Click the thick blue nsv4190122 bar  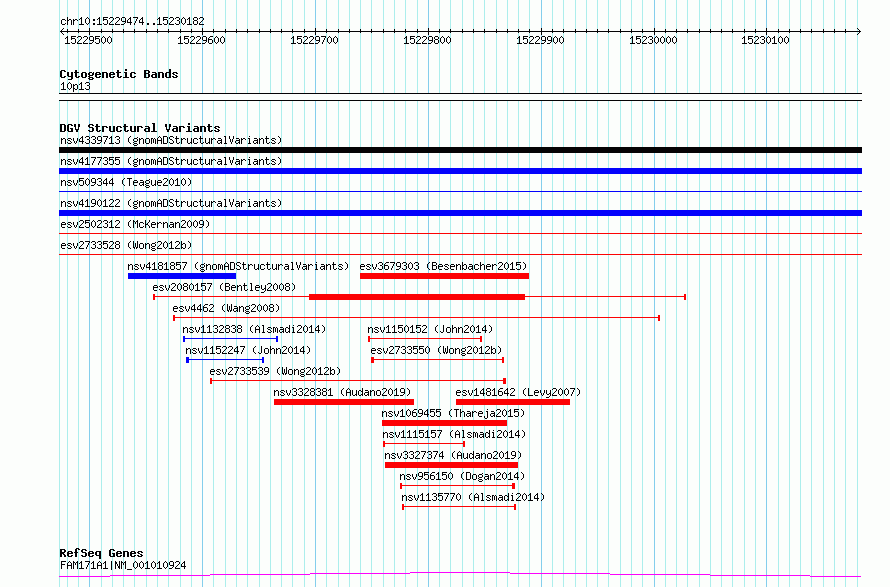coord(460,213)
